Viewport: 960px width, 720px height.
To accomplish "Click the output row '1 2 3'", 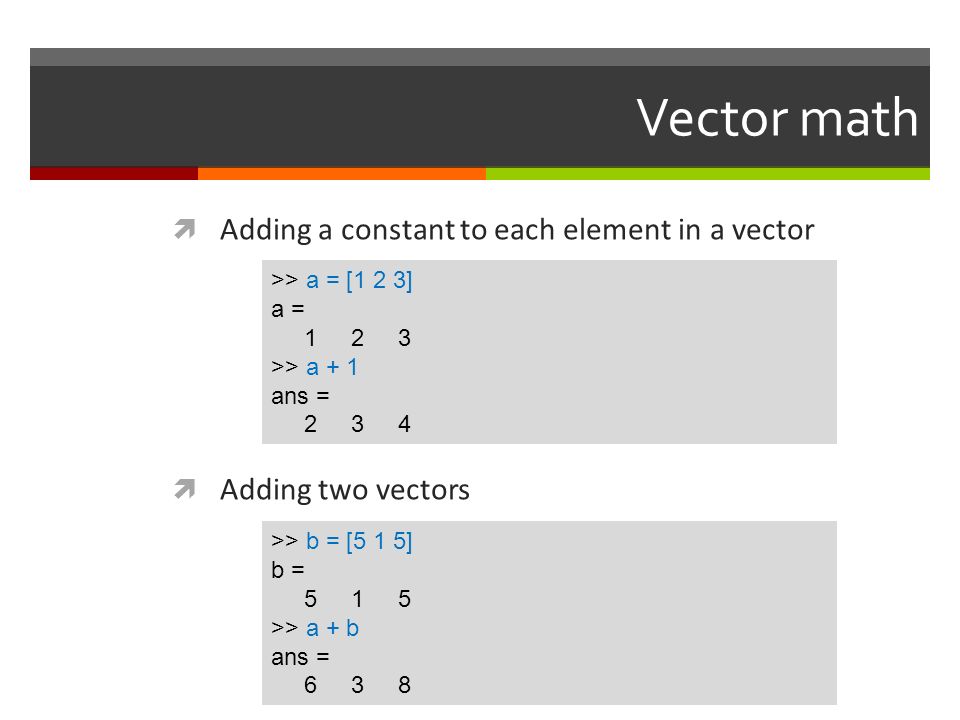I will [x=358, y=338].
